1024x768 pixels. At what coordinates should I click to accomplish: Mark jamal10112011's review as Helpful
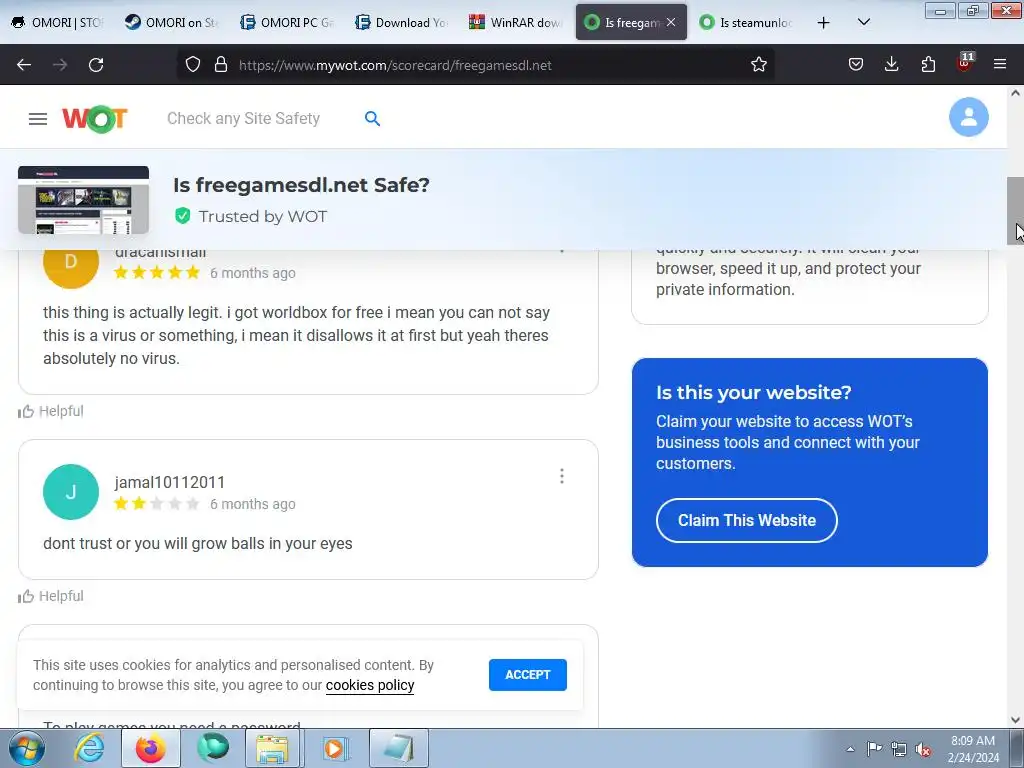[51, 596]
